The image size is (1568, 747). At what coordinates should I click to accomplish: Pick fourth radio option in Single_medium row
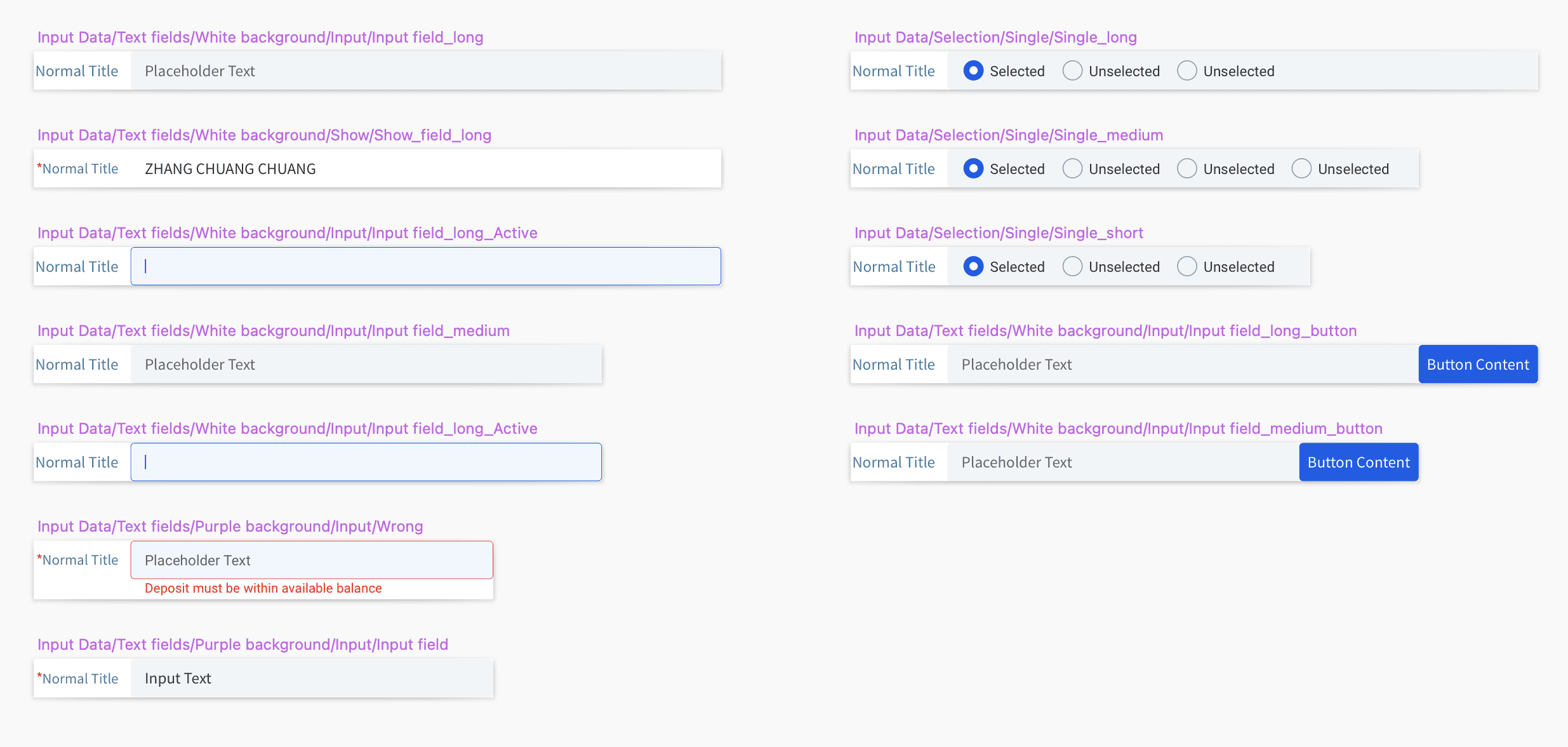point(1301,168)
